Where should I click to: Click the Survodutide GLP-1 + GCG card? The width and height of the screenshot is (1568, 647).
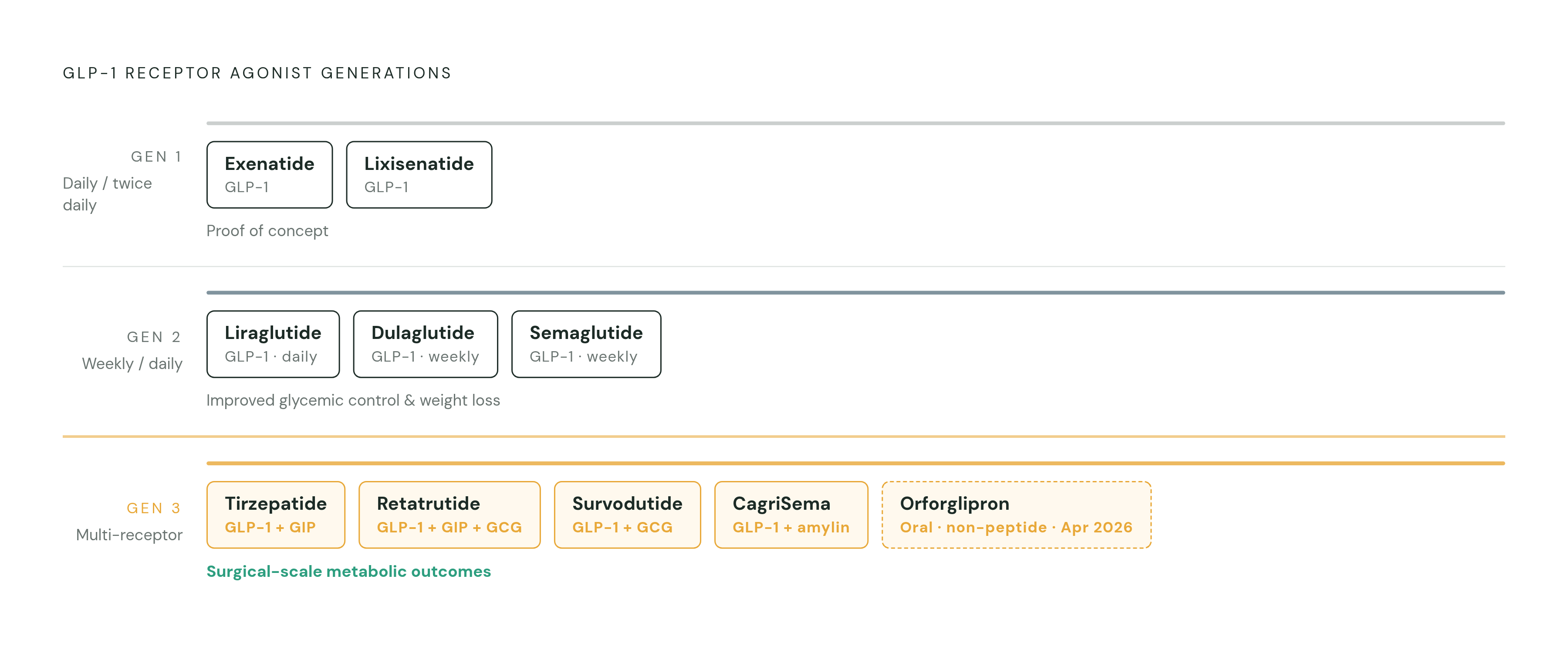pyautogui.click(x=628, y=515)
